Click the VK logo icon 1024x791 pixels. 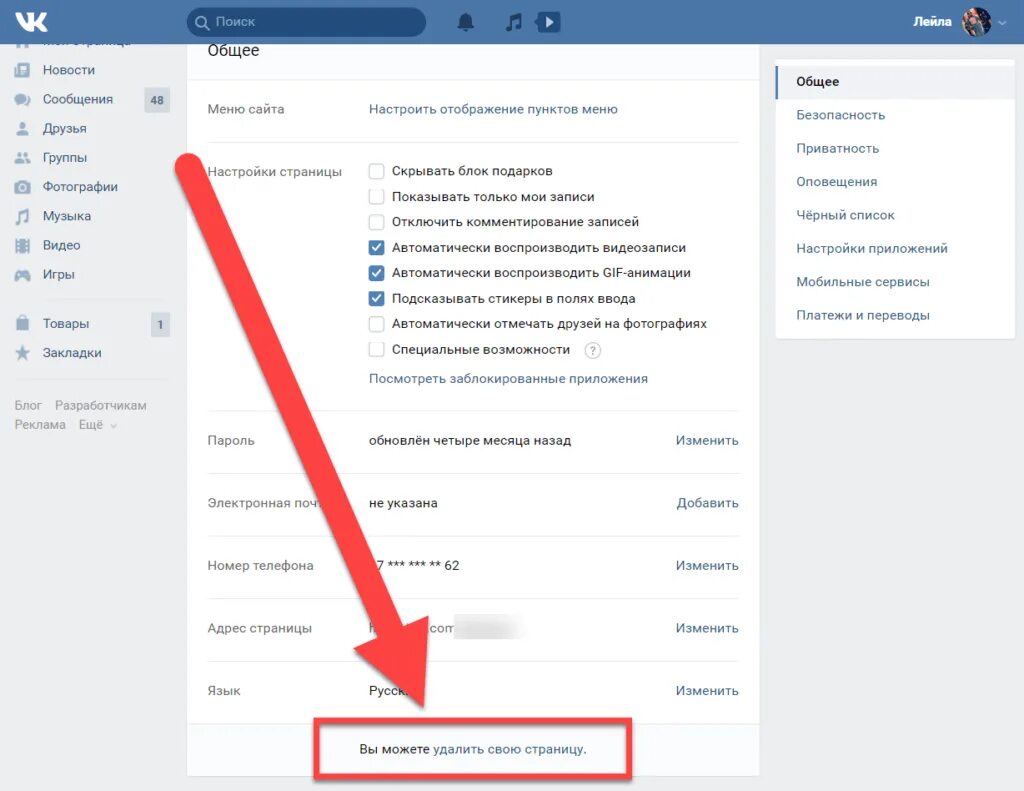(31, 22)
